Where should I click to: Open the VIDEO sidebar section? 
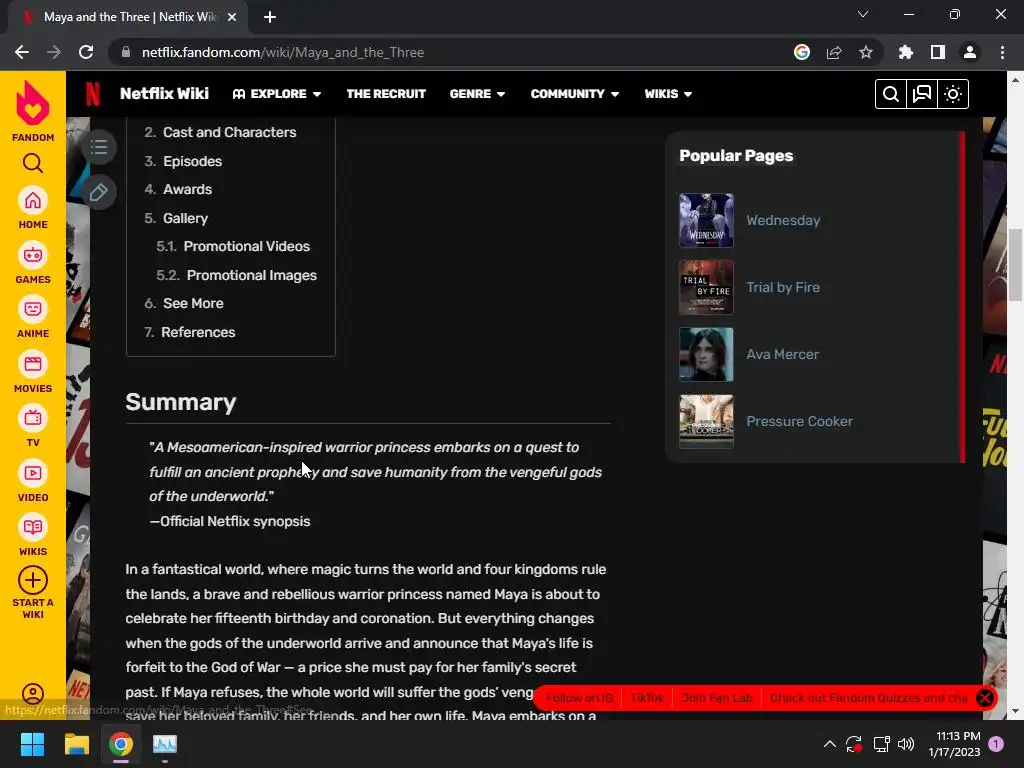[33, 481]
